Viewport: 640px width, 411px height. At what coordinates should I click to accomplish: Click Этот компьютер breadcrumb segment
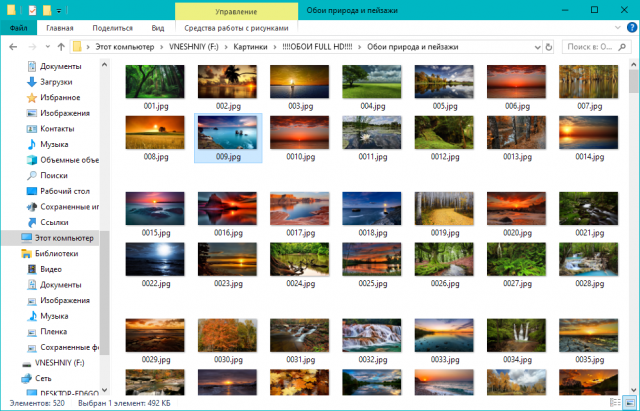[125, 47]
